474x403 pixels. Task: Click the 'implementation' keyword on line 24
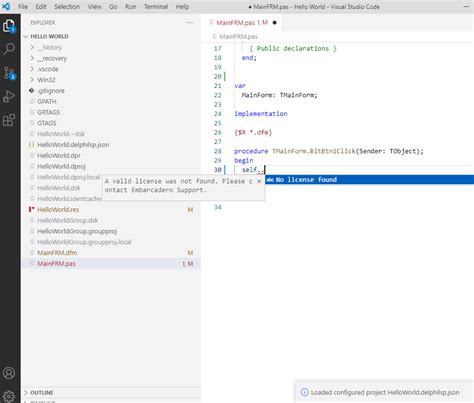(x=261, y=114)
